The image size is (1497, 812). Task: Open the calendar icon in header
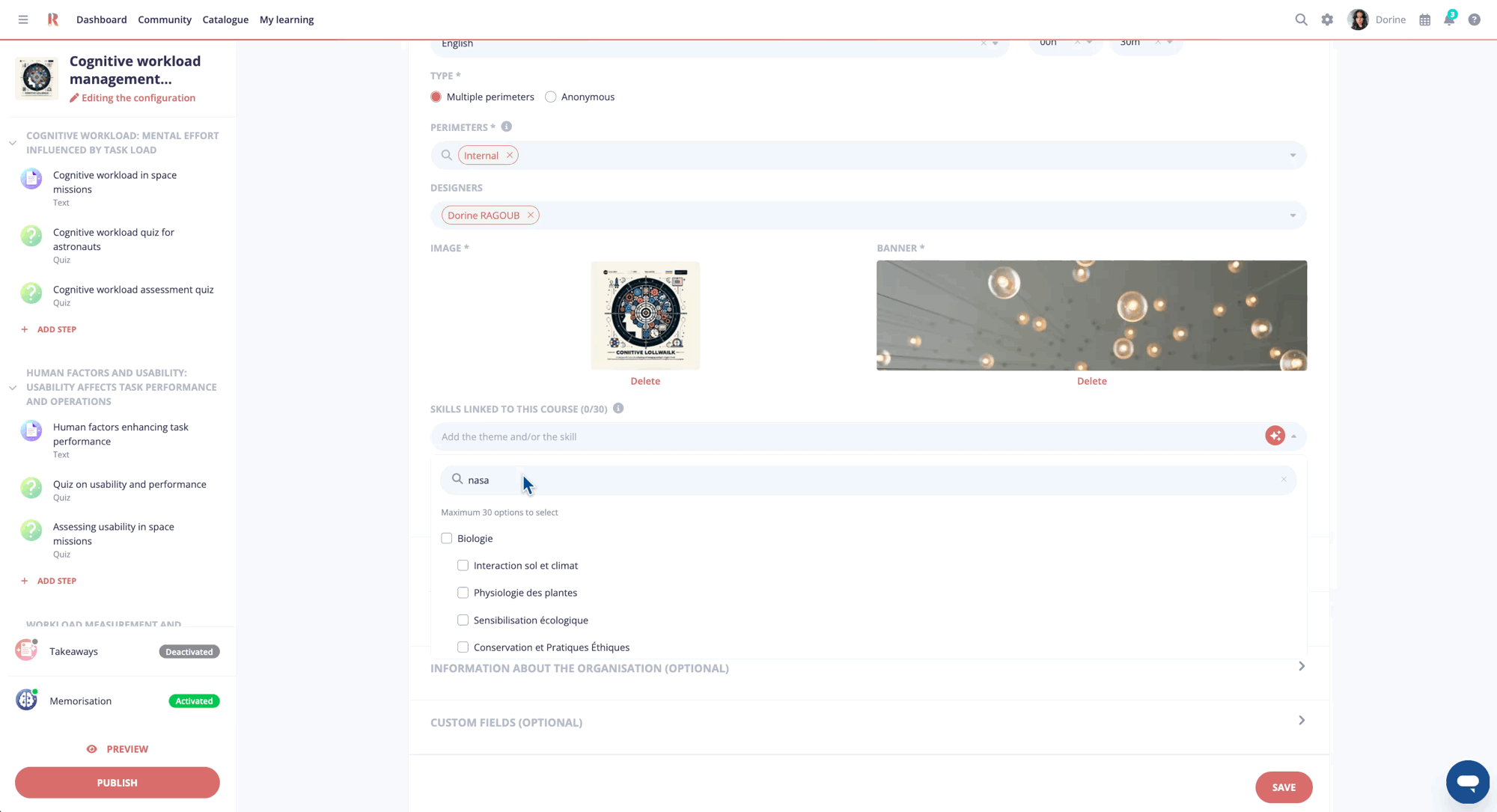tap(1424, 19)
